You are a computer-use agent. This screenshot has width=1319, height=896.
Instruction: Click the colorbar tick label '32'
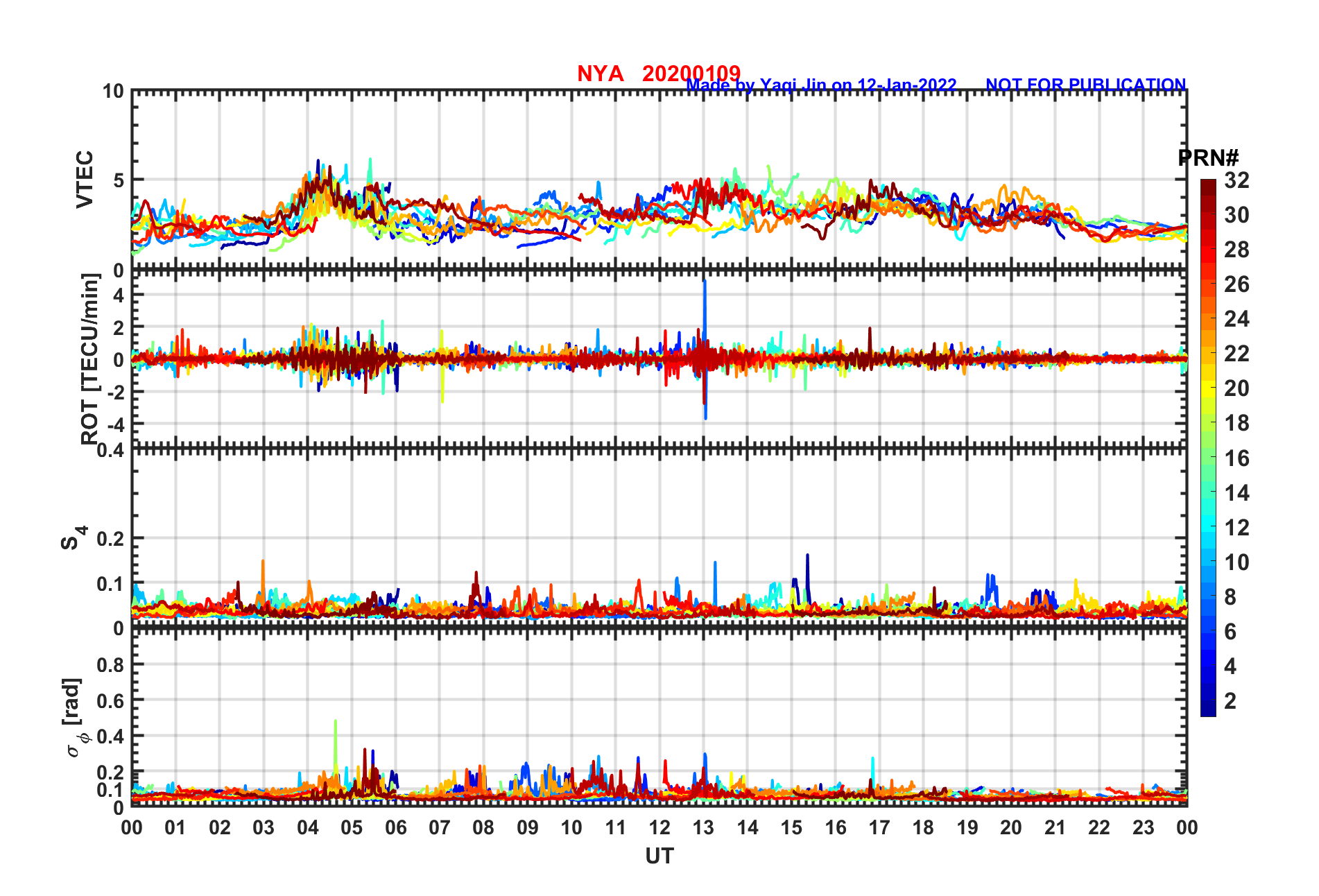(x=1236, y=180)
